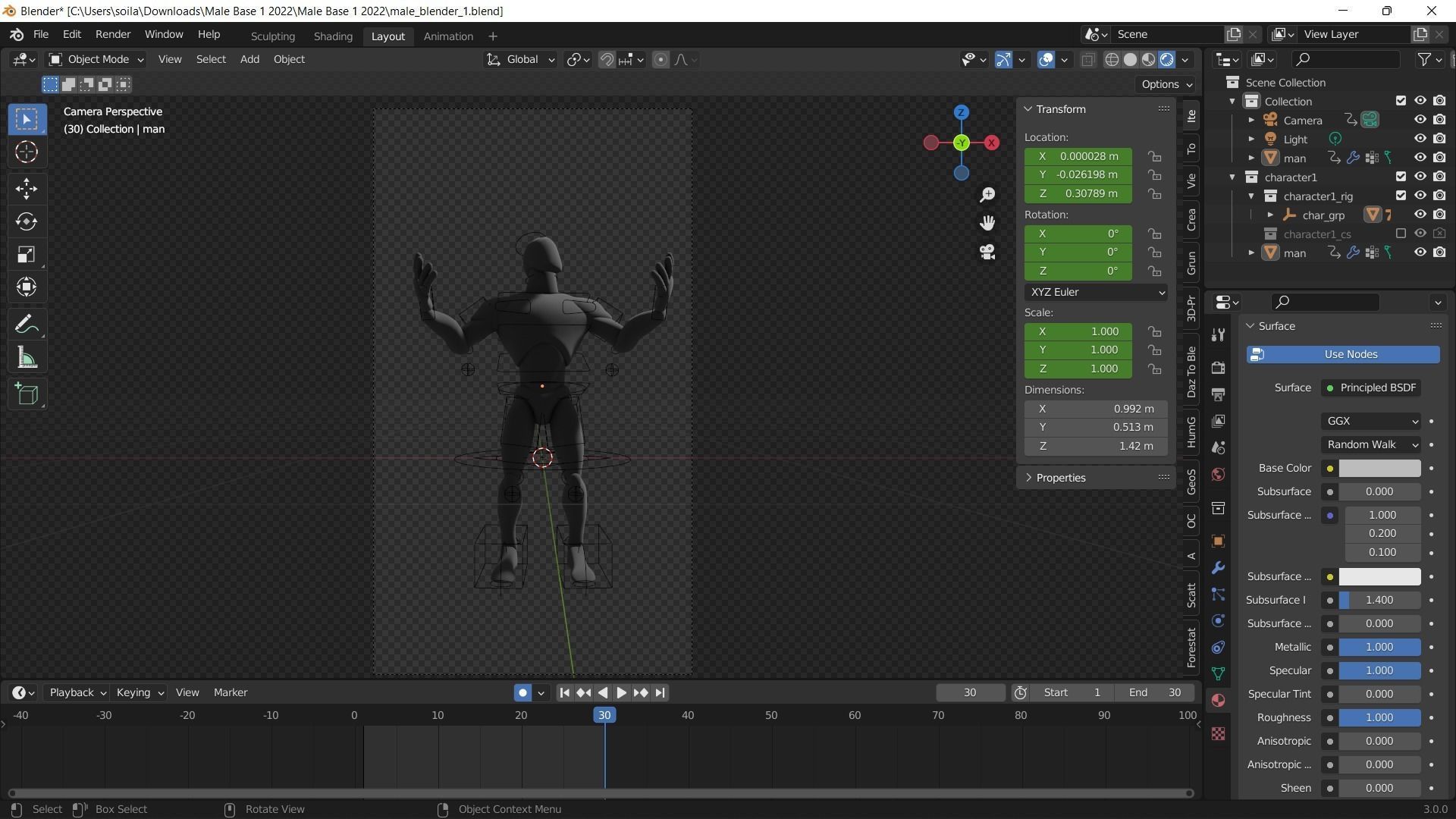Hide the Camera object in viewport
This screenshot has width=1456, height=819.
point(1420,120)
